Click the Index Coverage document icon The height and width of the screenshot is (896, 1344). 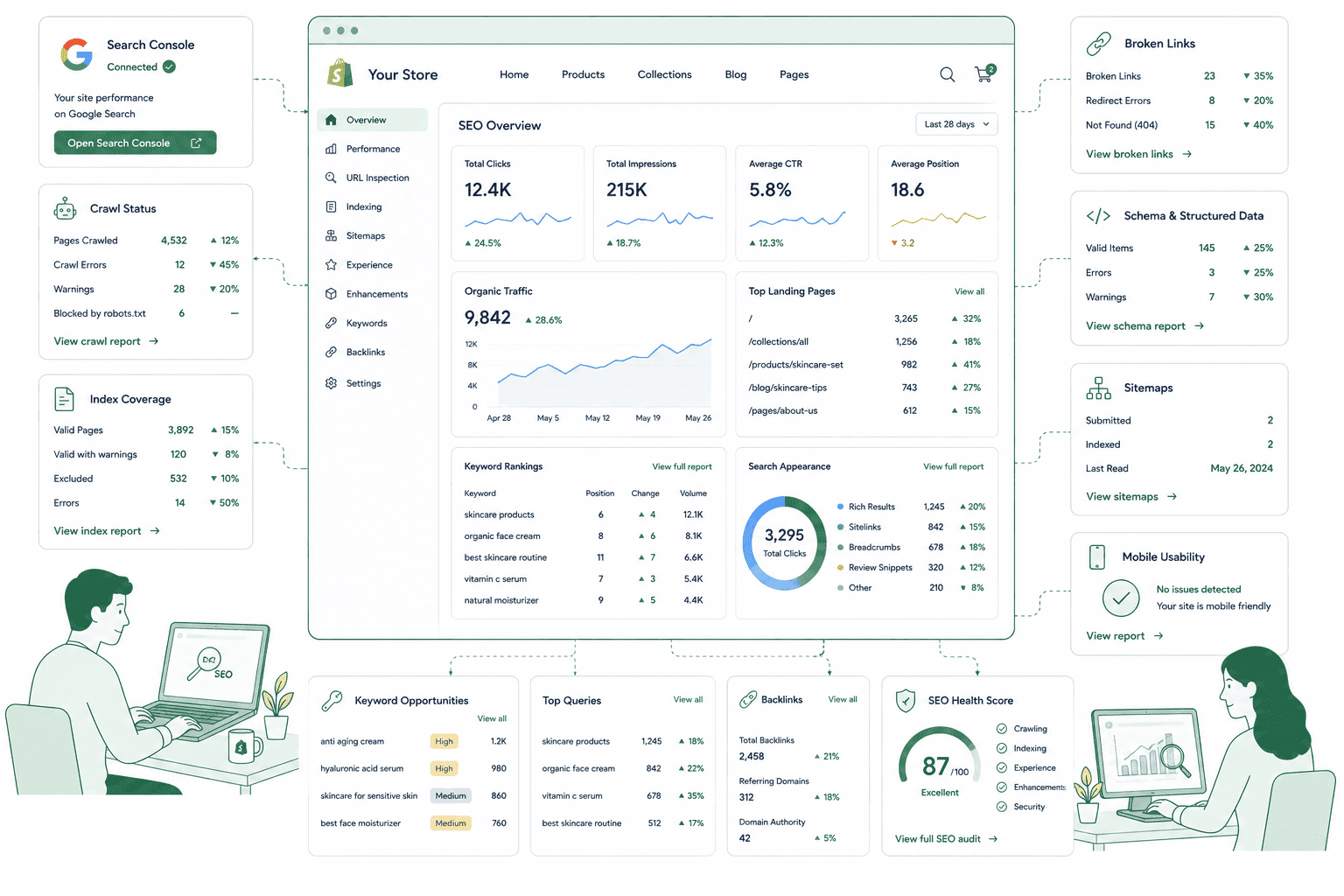coord(65,399)
